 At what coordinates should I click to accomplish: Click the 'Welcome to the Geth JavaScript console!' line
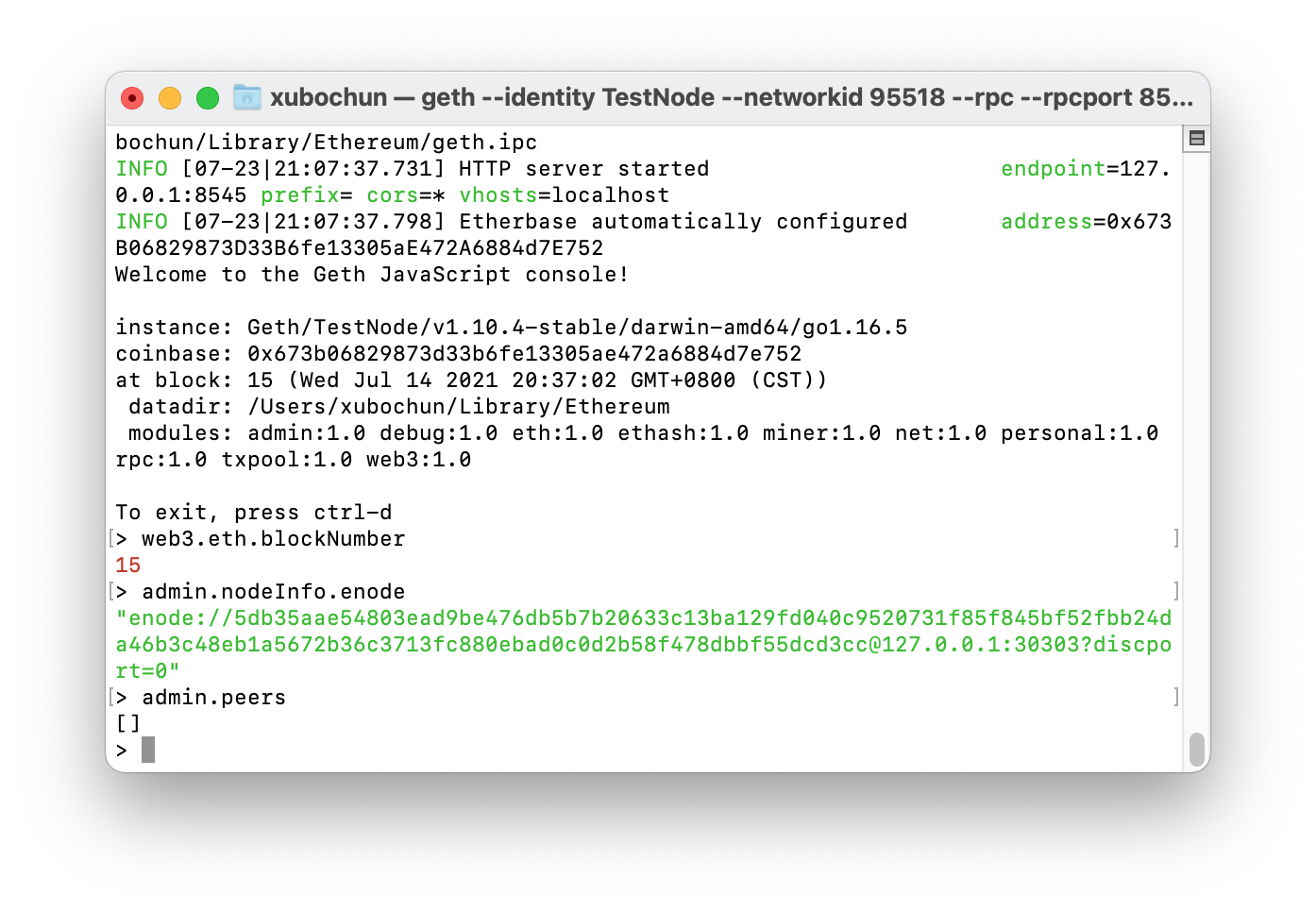point(372,275)
